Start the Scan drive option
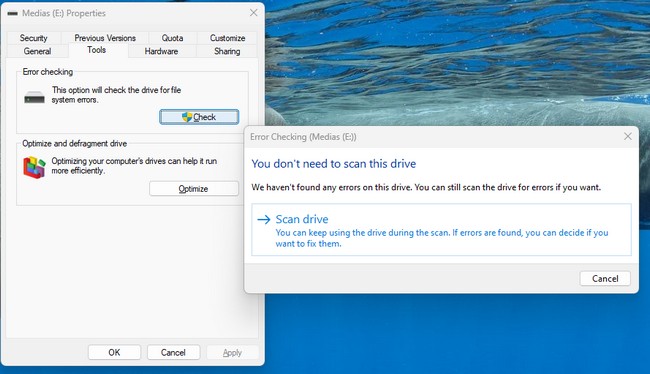The image size is (650, 374). tap(441, 230)
